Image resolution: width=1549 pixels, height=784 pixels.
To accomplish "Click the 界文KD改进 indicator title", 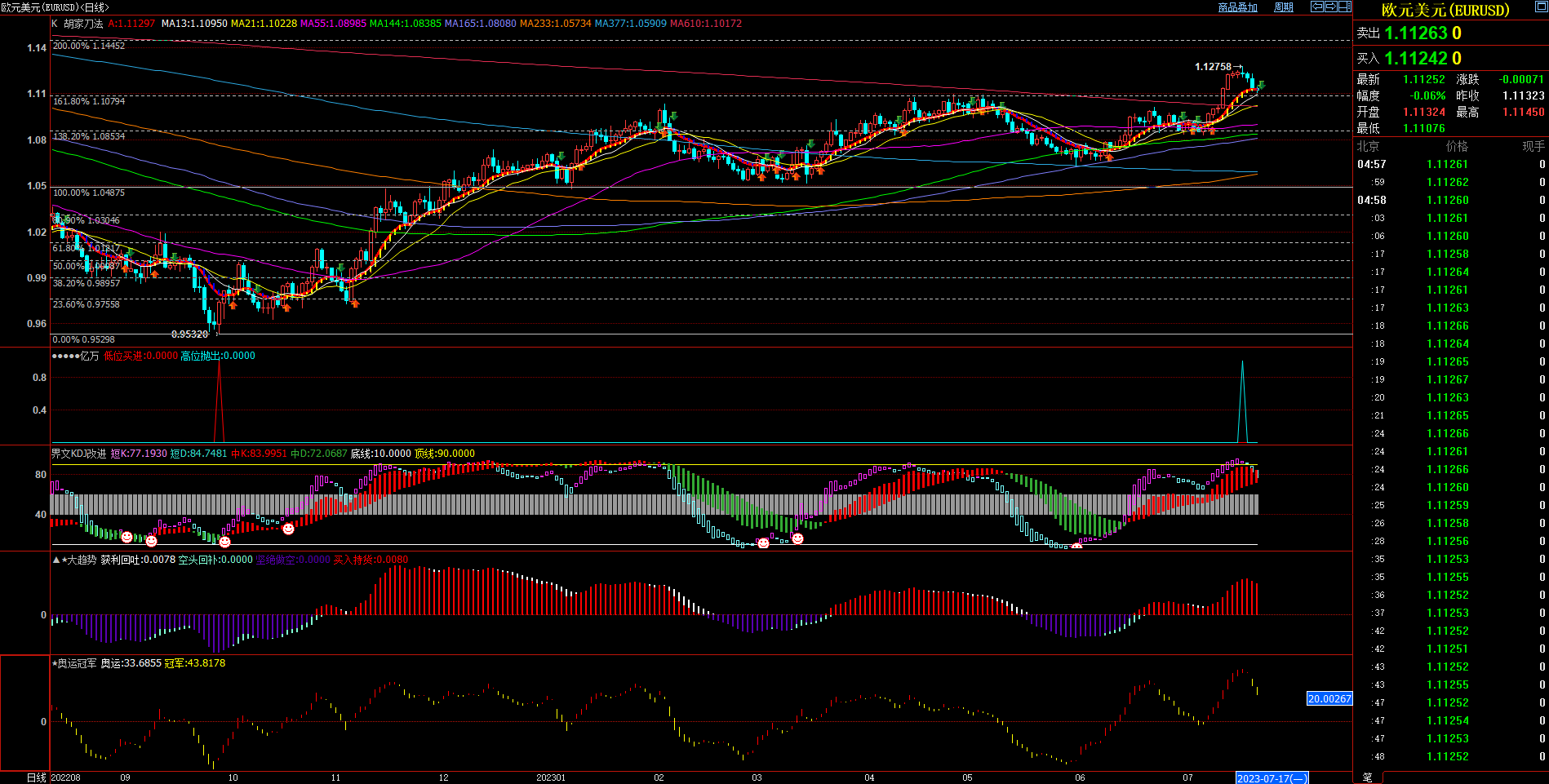I will (x=79, y=454).
